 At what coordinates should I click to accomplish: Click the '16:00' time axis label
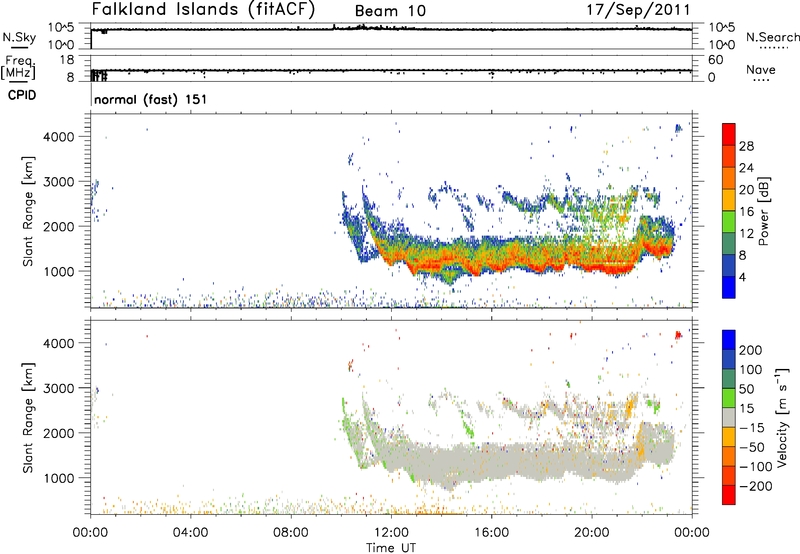(491, 533)
